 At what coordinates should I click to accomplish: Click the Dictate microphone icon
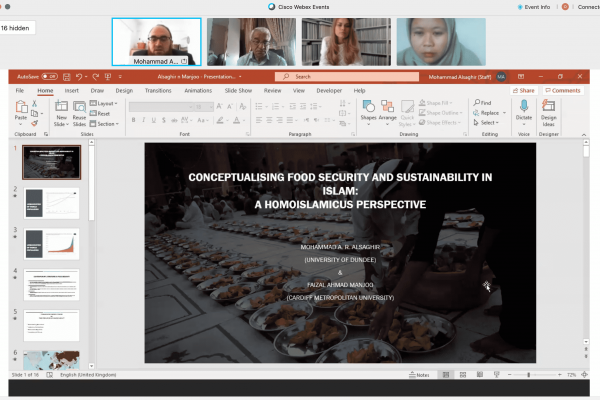(x=524, y=106)
